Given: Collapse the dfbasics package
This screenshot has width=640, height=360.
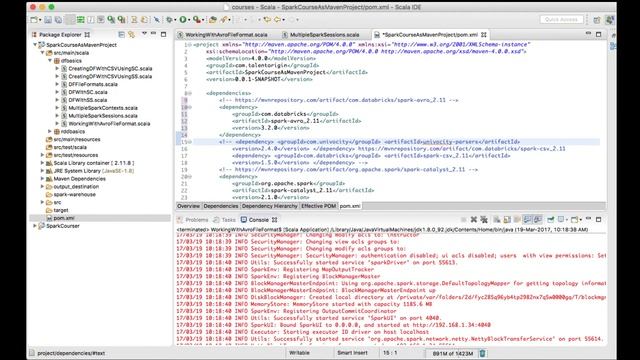Looking at the screenshot, I should 50,60.
